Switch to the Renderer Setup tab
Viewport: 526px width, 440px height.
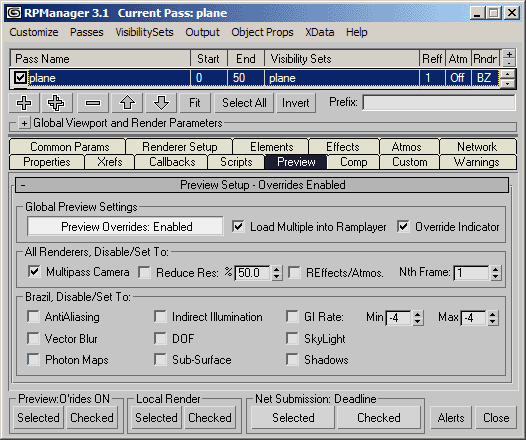tap(179, 147)
